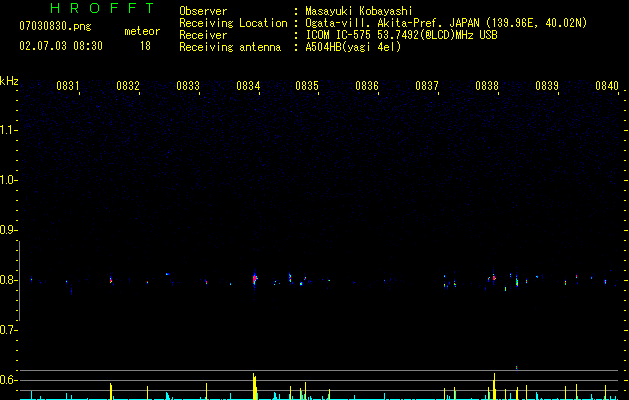Click the 0835 time marker
Viewport: 629px width, 400px height.
click(307, 86)
